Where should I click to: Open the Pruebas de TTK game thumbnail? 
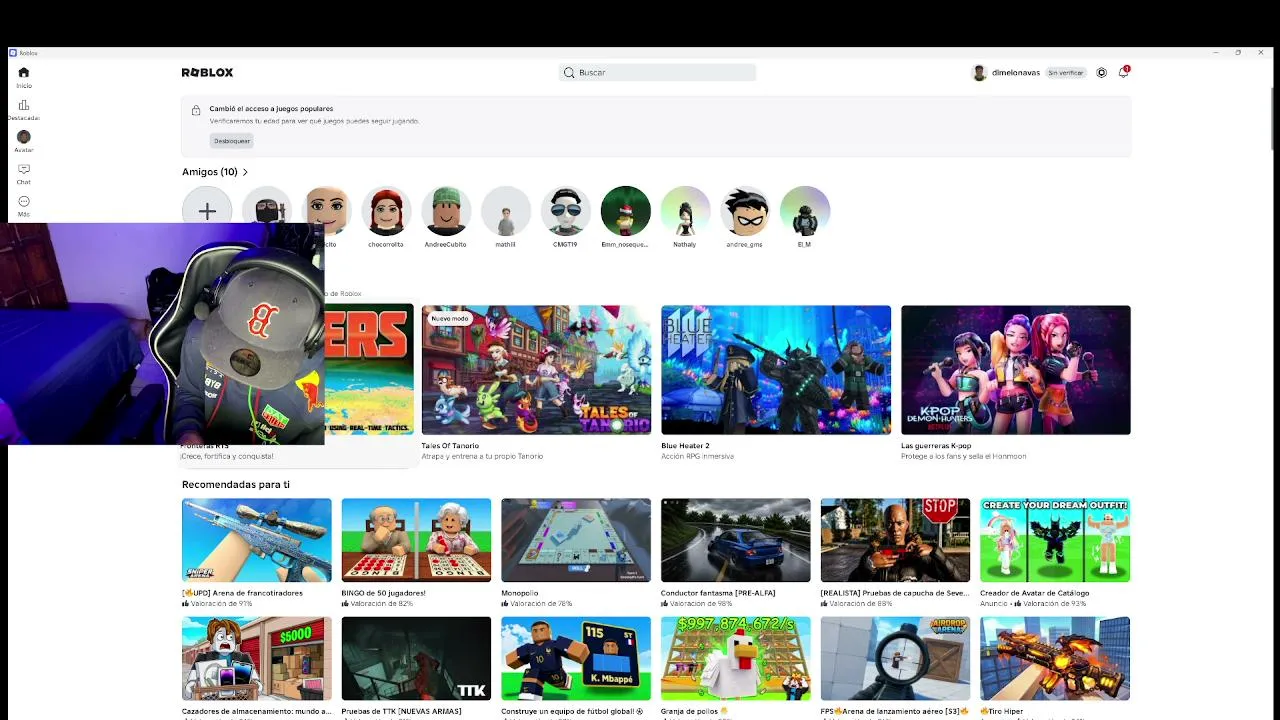click(416, 658)
